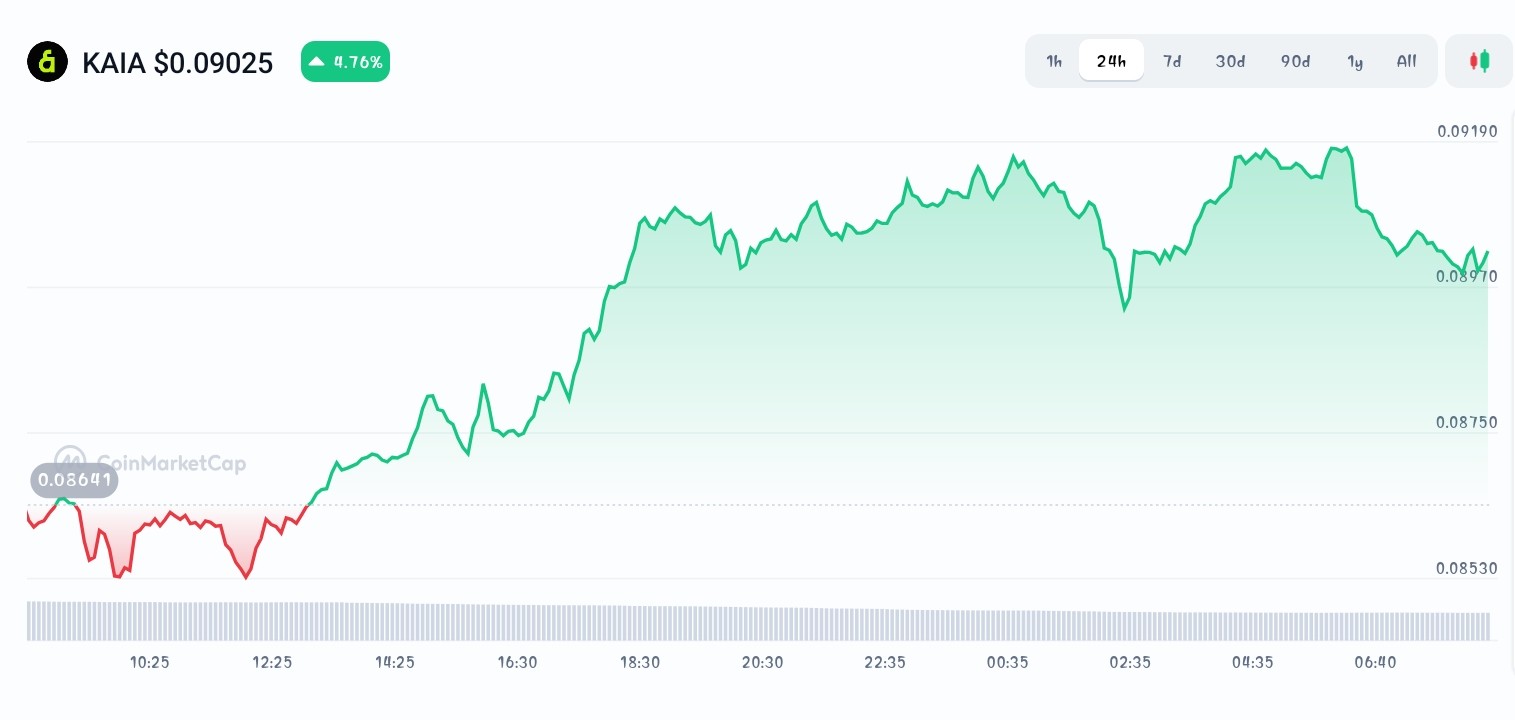Switch chart to 7d range
This screenshot has height=720, width=1515.
pyautogui.click(x=1172, y=61)
